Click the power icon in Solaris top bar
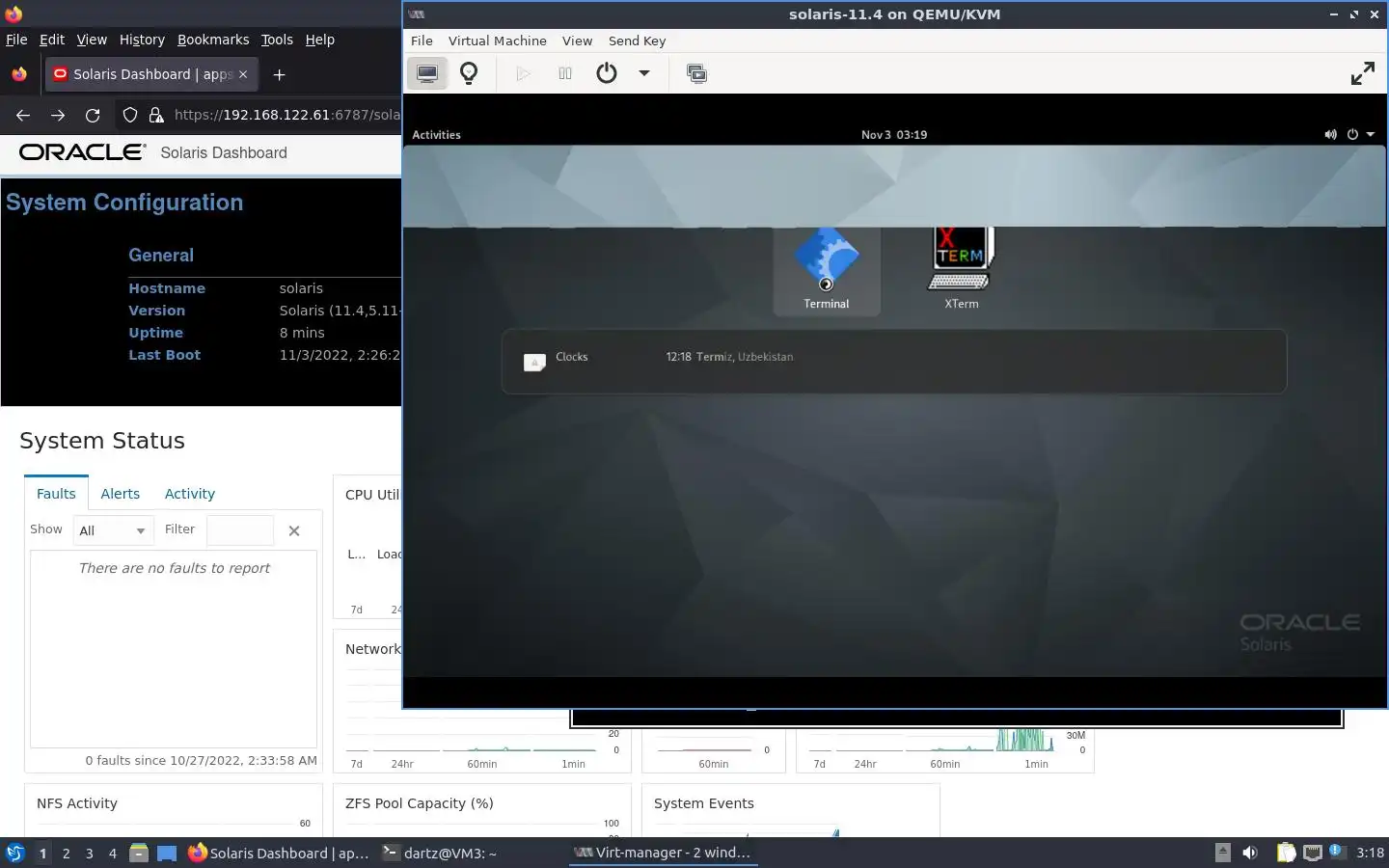 click(x=1352, y=135)
